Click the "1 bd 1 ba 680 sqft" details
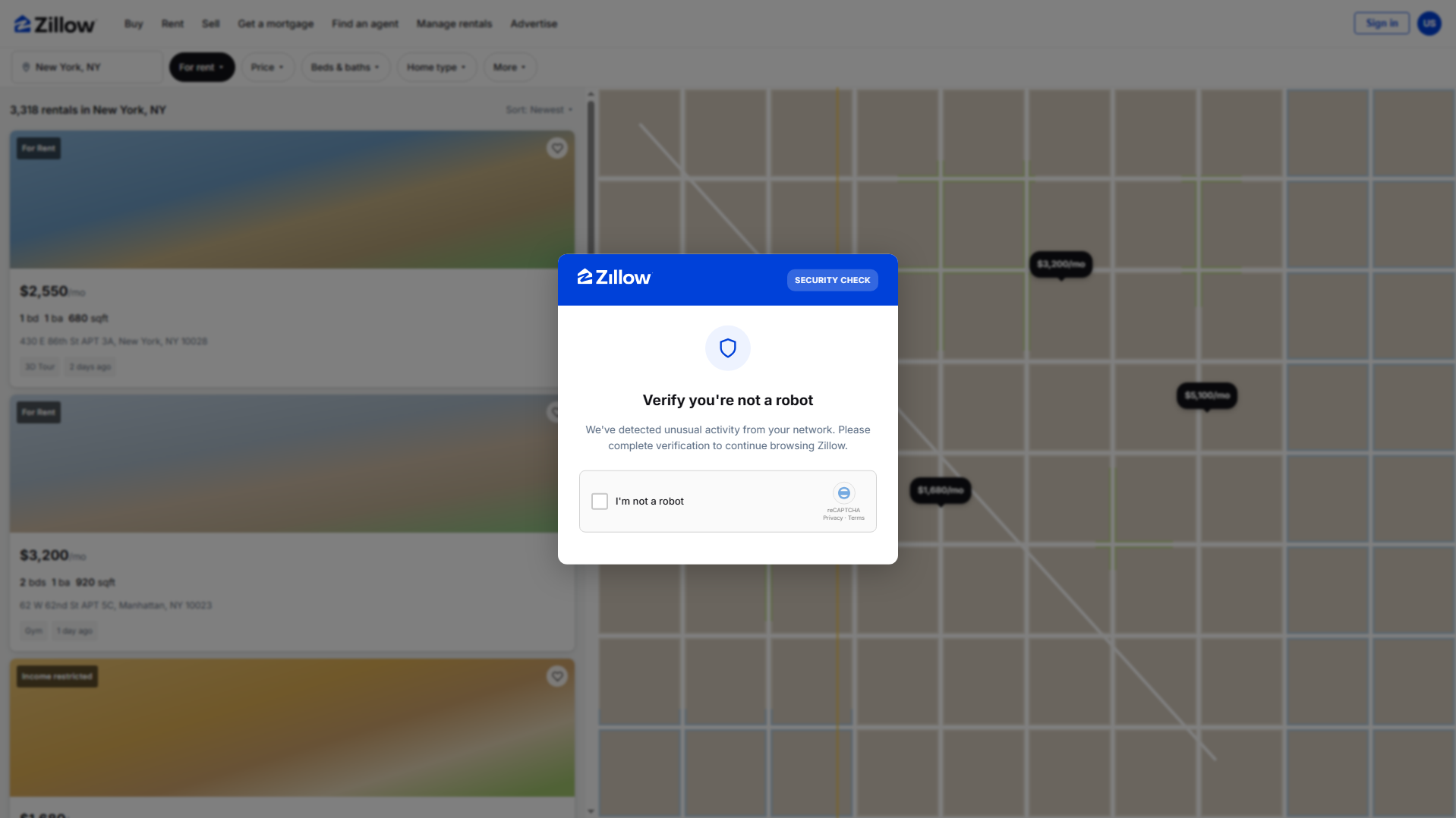 point(64,319)
